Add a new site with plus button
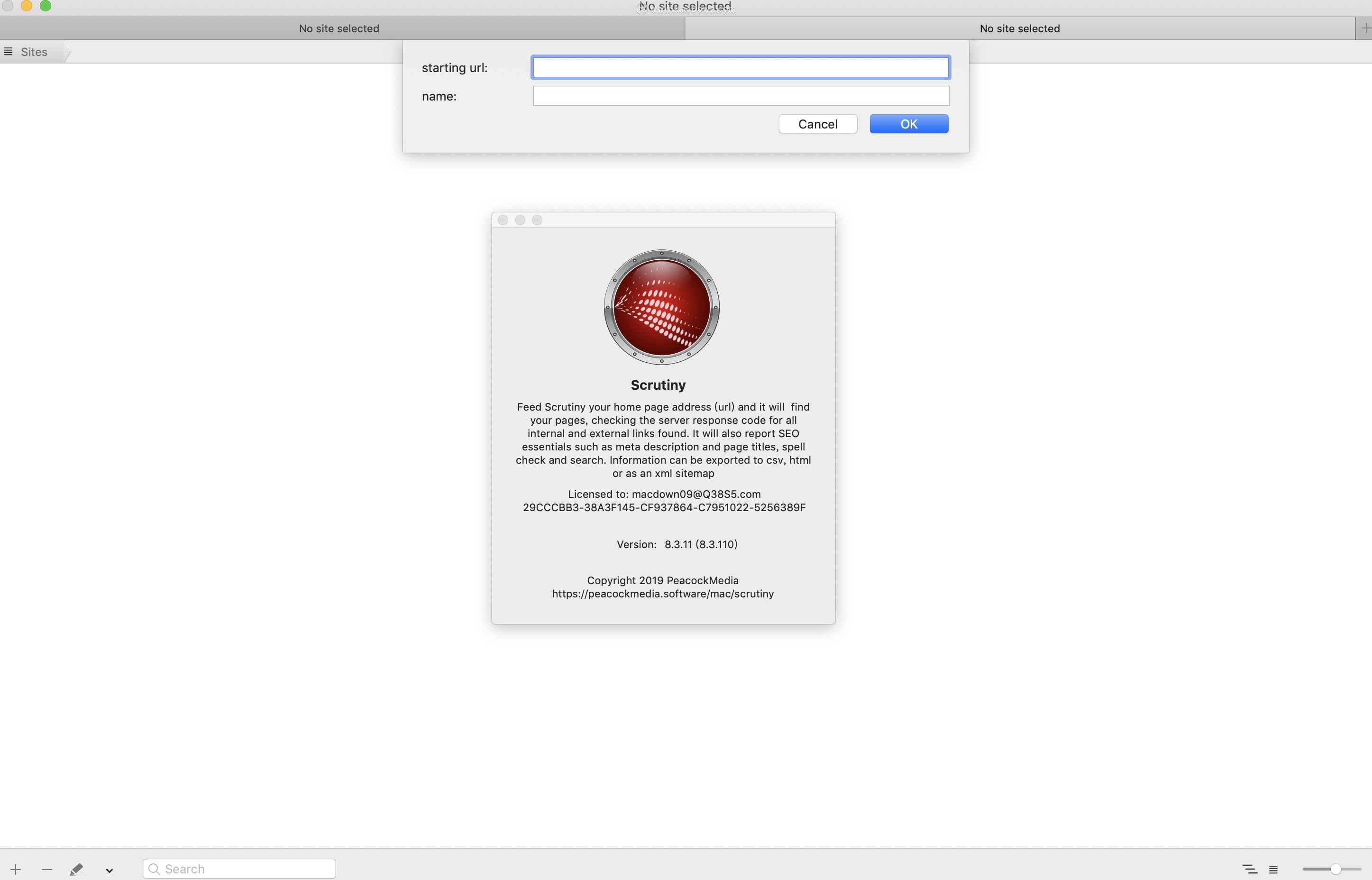1372x880 pixels. (x=16, y=869)
